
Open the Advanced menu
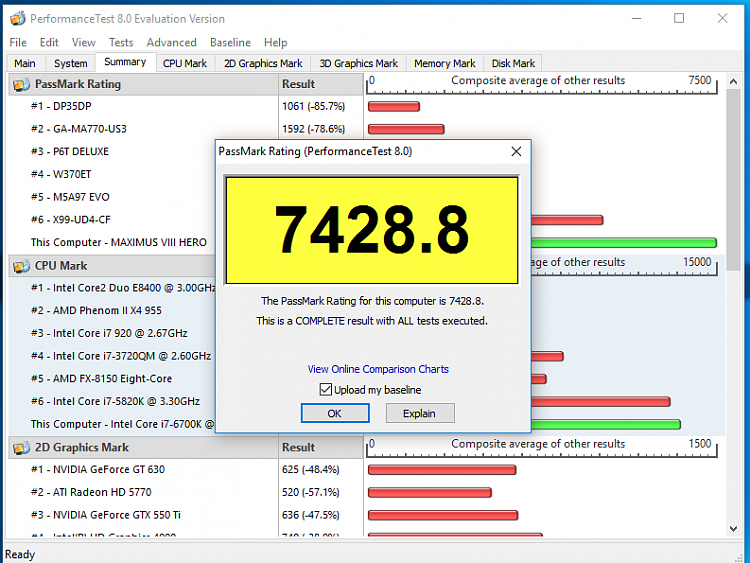pyautogui.click(x=171, y=43)
